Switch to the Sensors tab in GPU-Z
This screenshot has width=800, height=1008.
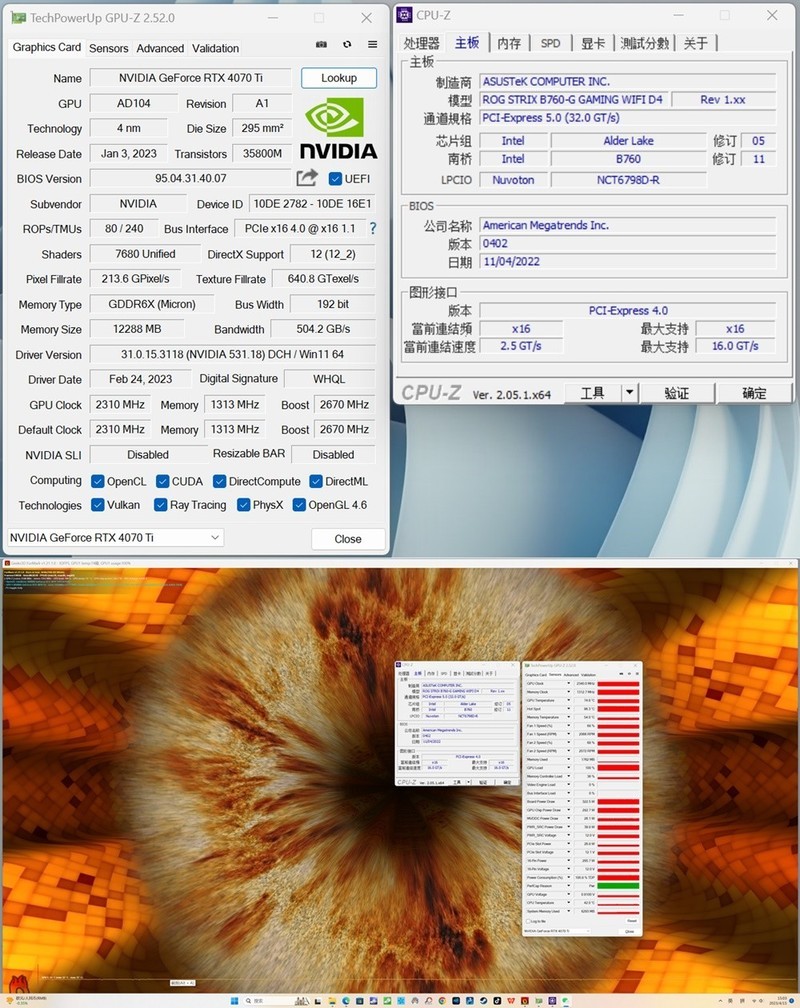(x=108, y=48)
